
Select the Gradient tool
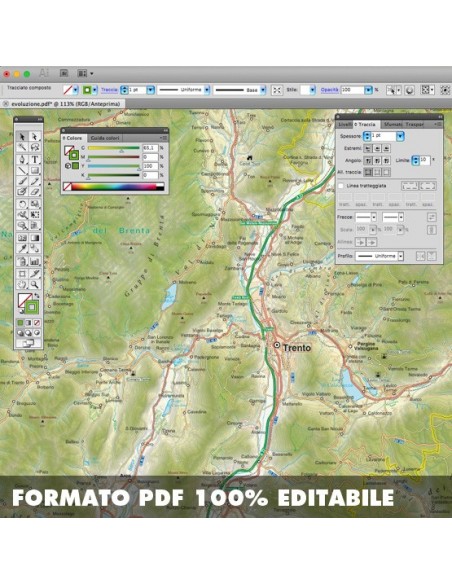[x=35, y=238]
